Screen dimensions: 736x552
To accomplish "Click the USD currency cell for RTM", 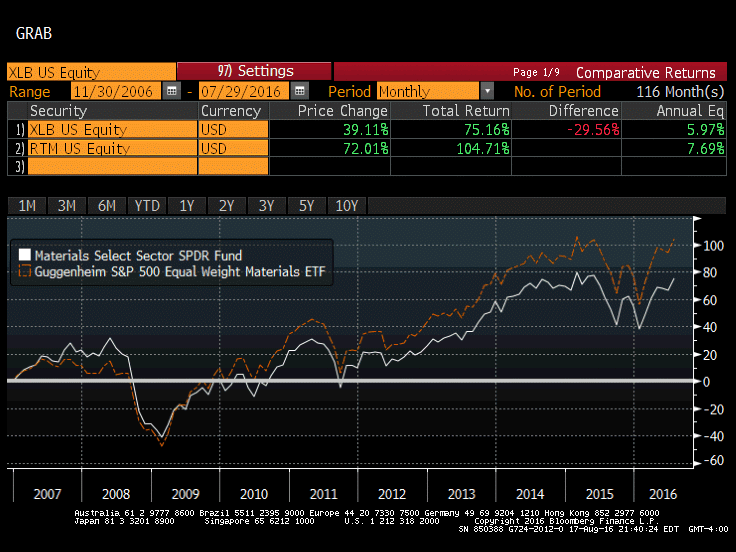I will click(x=233, y=148).
